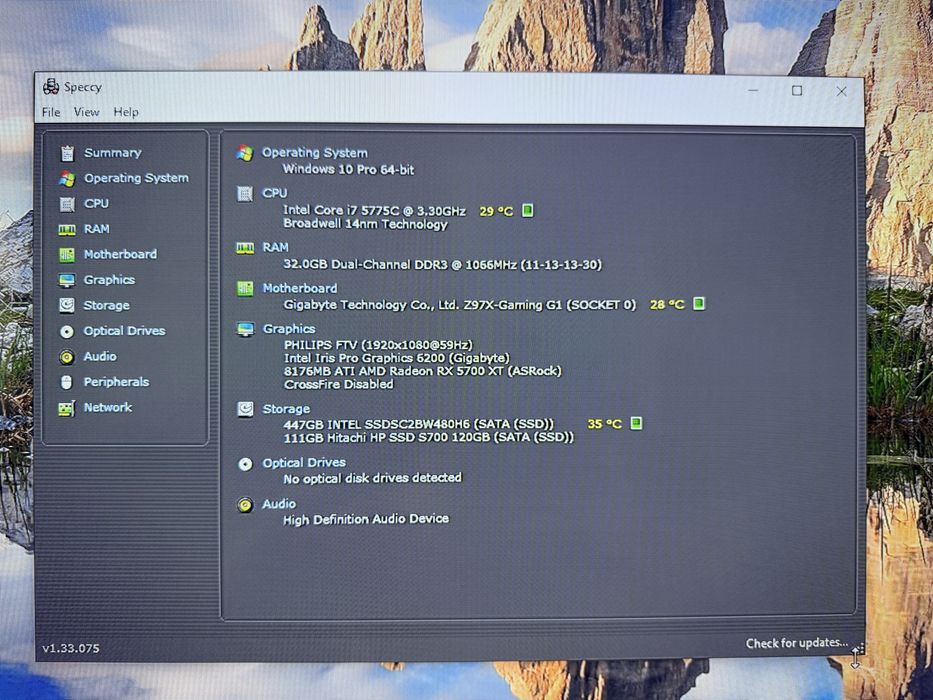This screenshot has width=933, height=700.
Task: Click the Motherboard icon beside summary heading
Action: (245, 289)
